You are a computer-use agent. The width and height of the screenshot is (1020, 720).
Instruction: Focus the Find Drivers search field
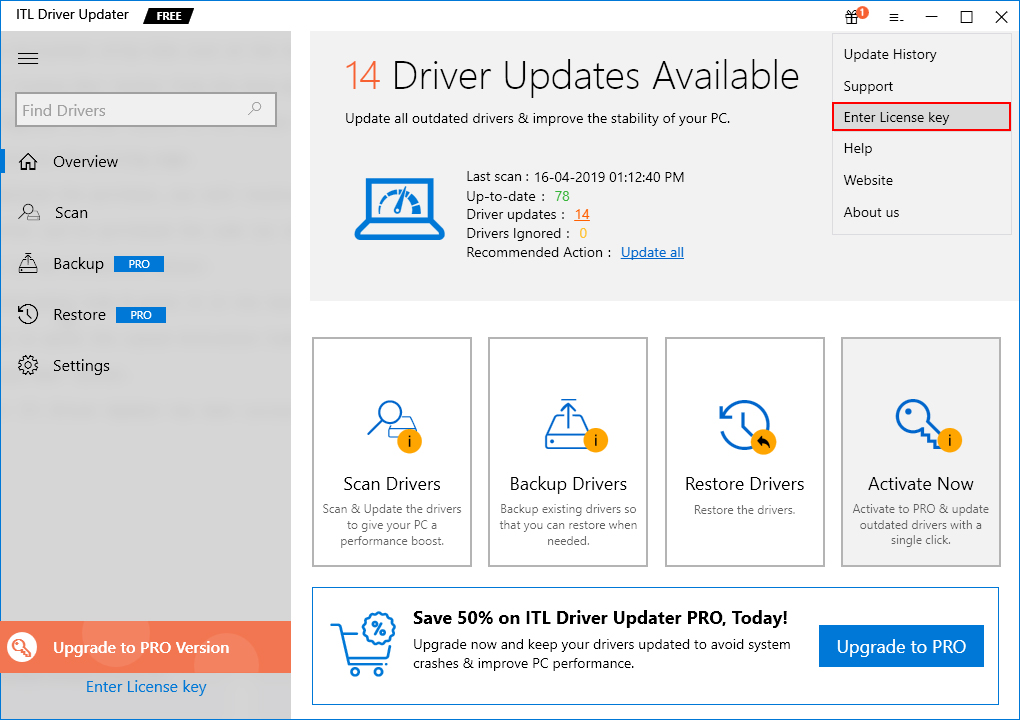pos(146,109)
